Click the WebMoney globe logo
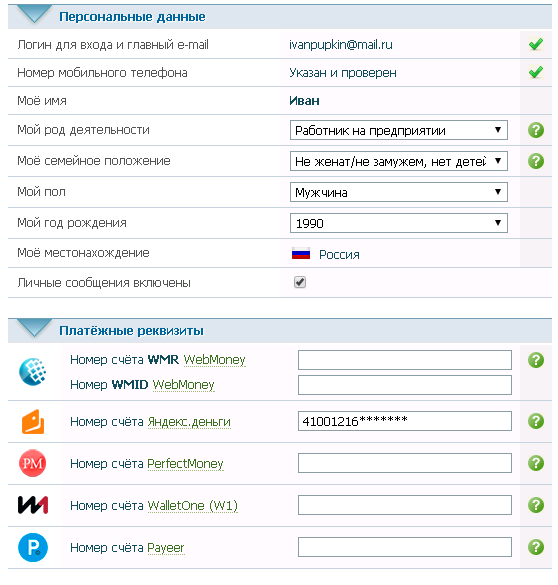 click(33, 372)
